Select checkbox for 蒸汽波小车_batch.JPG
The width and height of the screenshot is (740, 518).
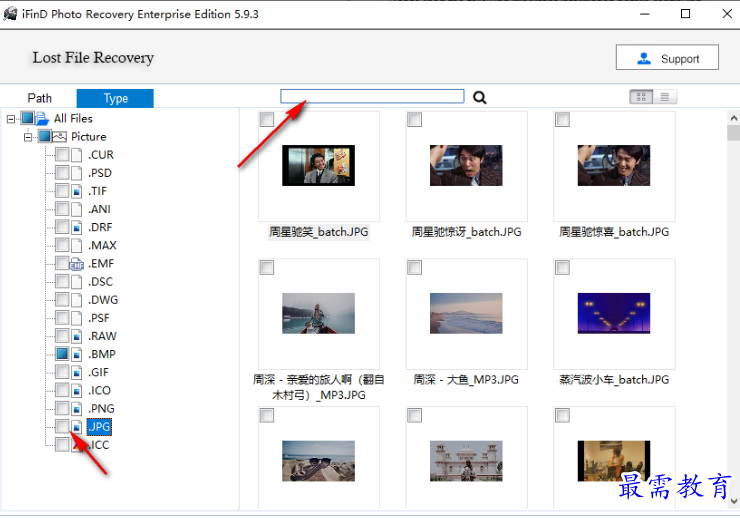562,267
